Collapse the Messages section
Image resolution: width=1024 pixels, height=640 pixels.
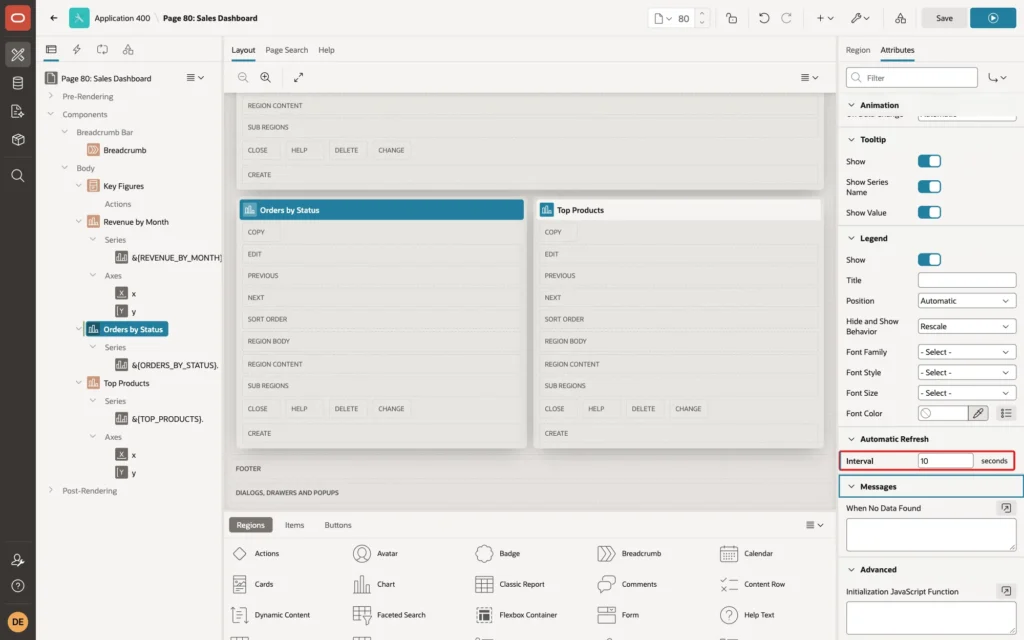pos(852,487)
